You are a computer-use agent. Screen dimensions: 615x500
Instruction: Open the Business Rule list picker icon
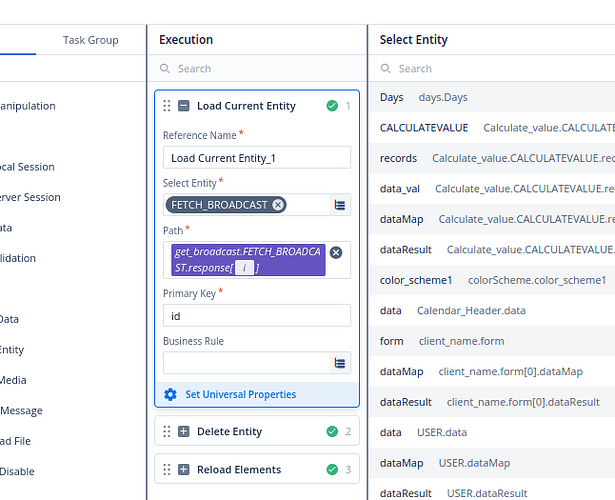tap(340, 363)
